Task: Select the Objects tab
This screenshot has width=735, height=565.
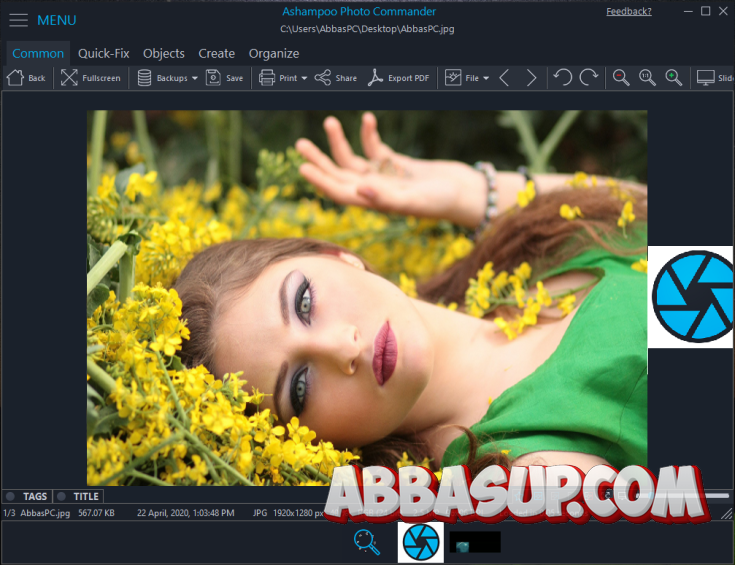Action: point(164,53)
